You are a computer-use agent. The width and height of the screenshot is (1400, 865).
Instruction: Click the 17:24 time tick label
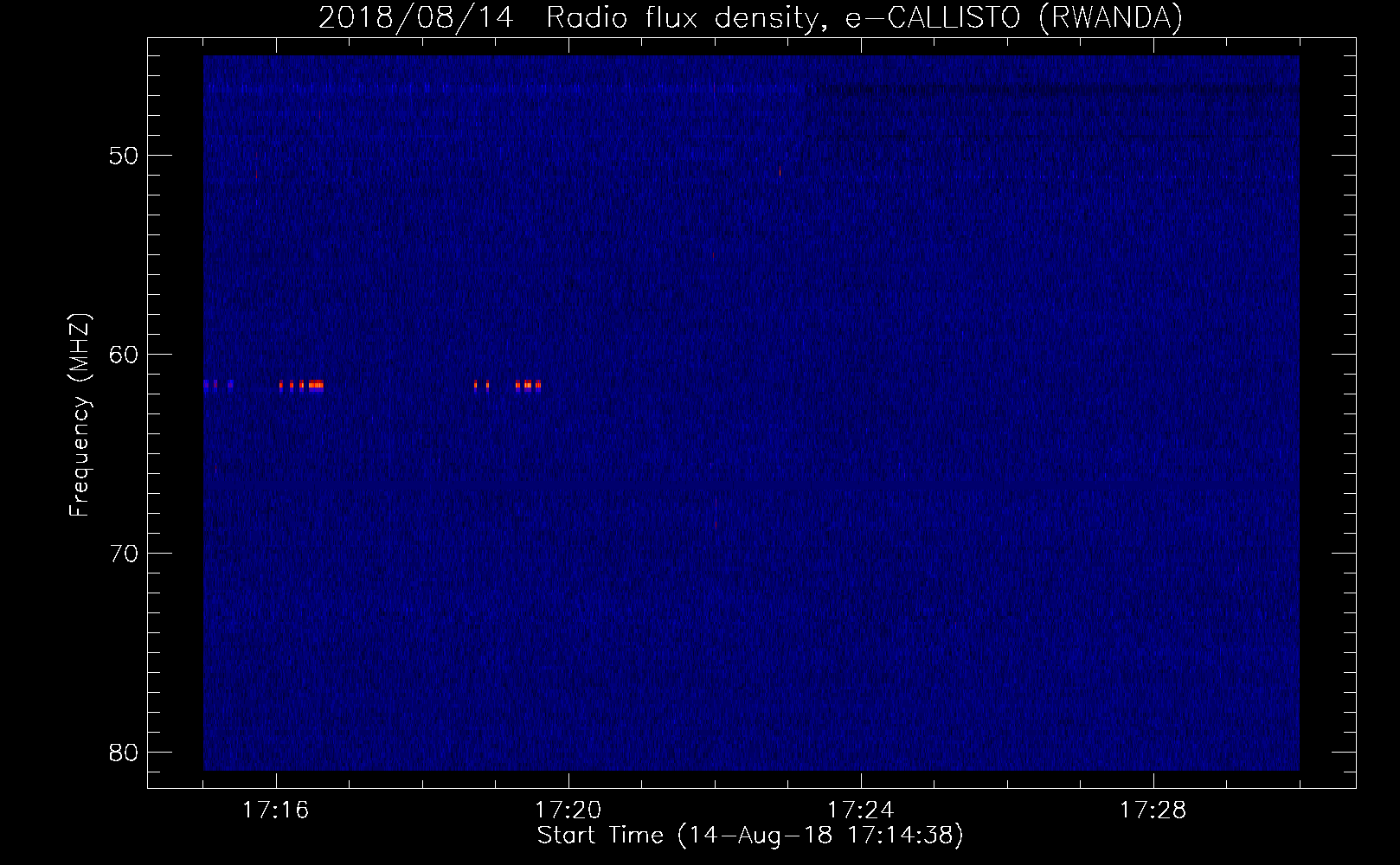[x=861, y=811]
